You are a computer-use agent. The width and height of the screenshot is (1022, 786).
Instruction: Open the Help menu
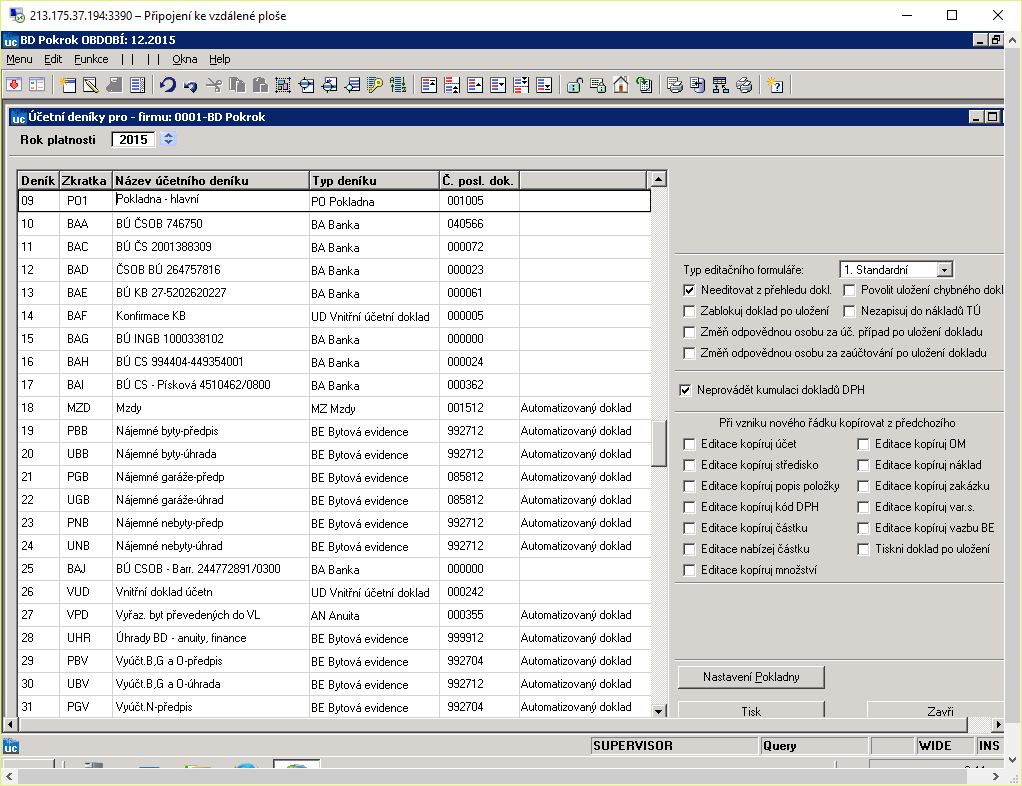click(x=220, y=59)
